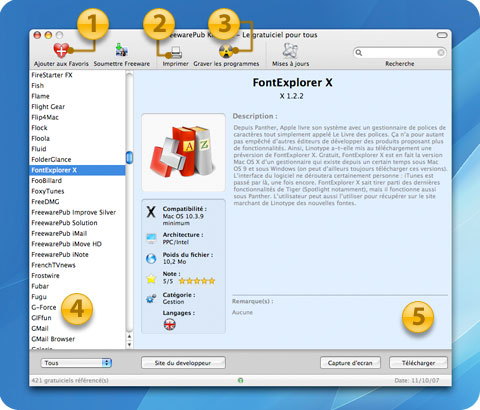Select Flock in the list
Viewport: 480px width, 410px height.
pyautogui.click(x=77, y=128)
